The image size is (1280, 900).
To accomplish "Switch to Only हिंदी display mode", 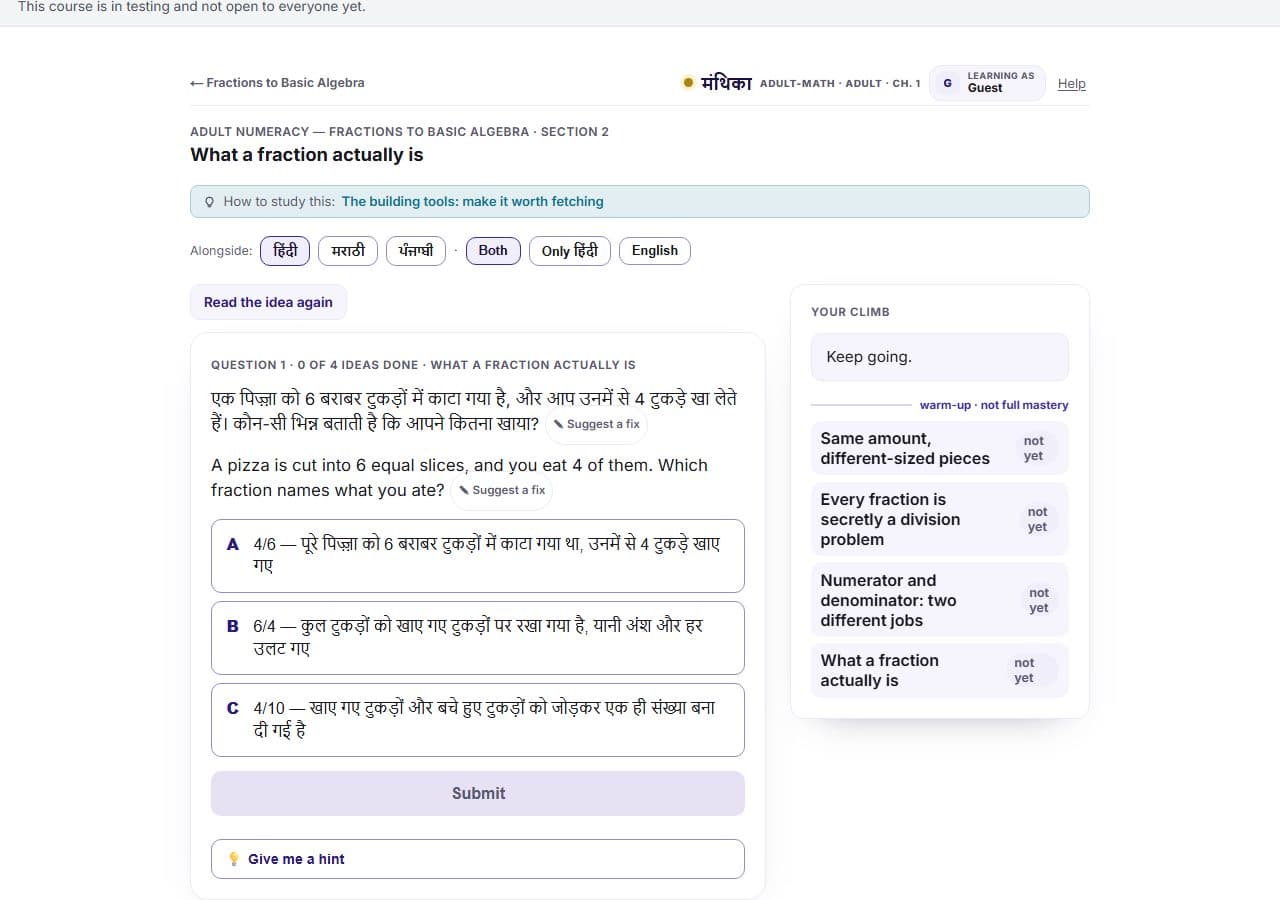I will coord(570,251).
